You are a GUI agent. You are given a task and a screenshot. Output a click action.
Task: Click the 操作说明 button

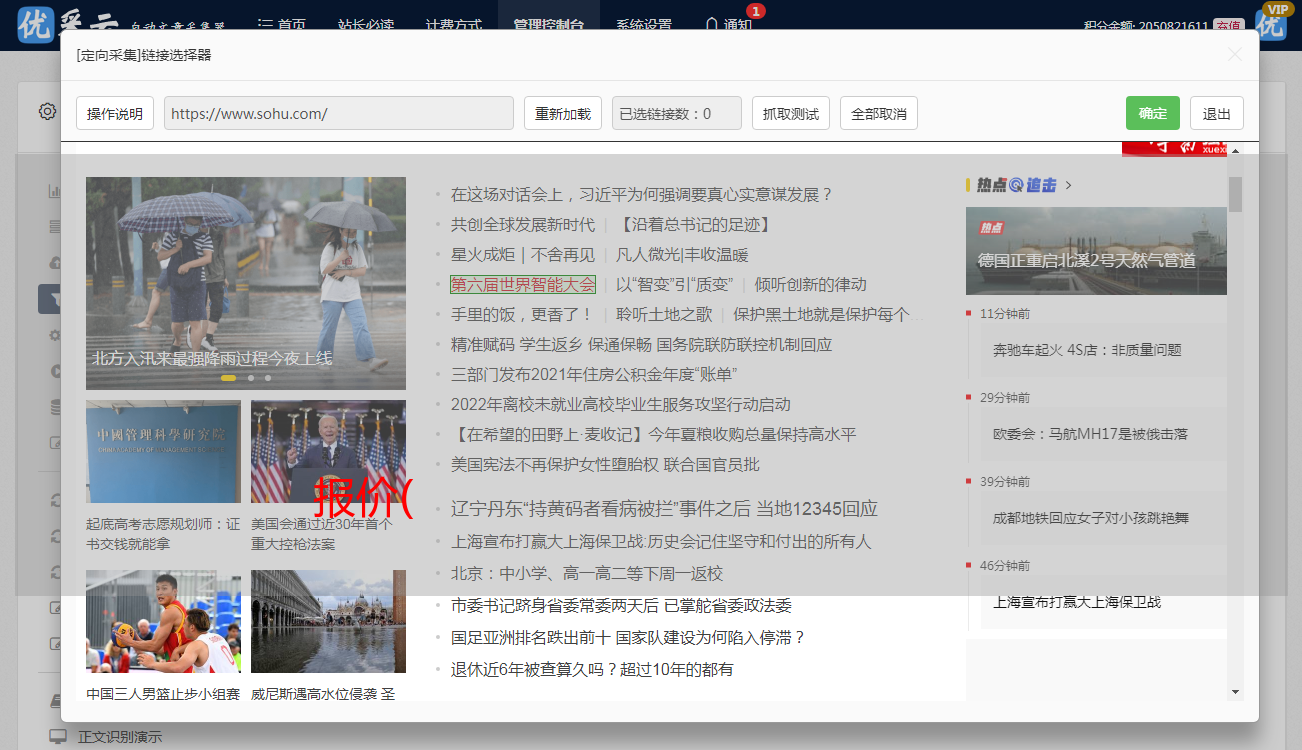(x=115, y=113)
